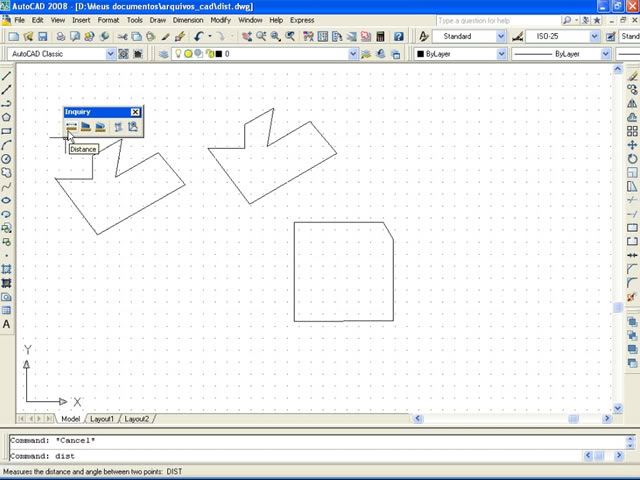The image size is (640, 480).
Task: Select the Rectangle tool in Draw toolbar
Action: click(x=6, y=131)
